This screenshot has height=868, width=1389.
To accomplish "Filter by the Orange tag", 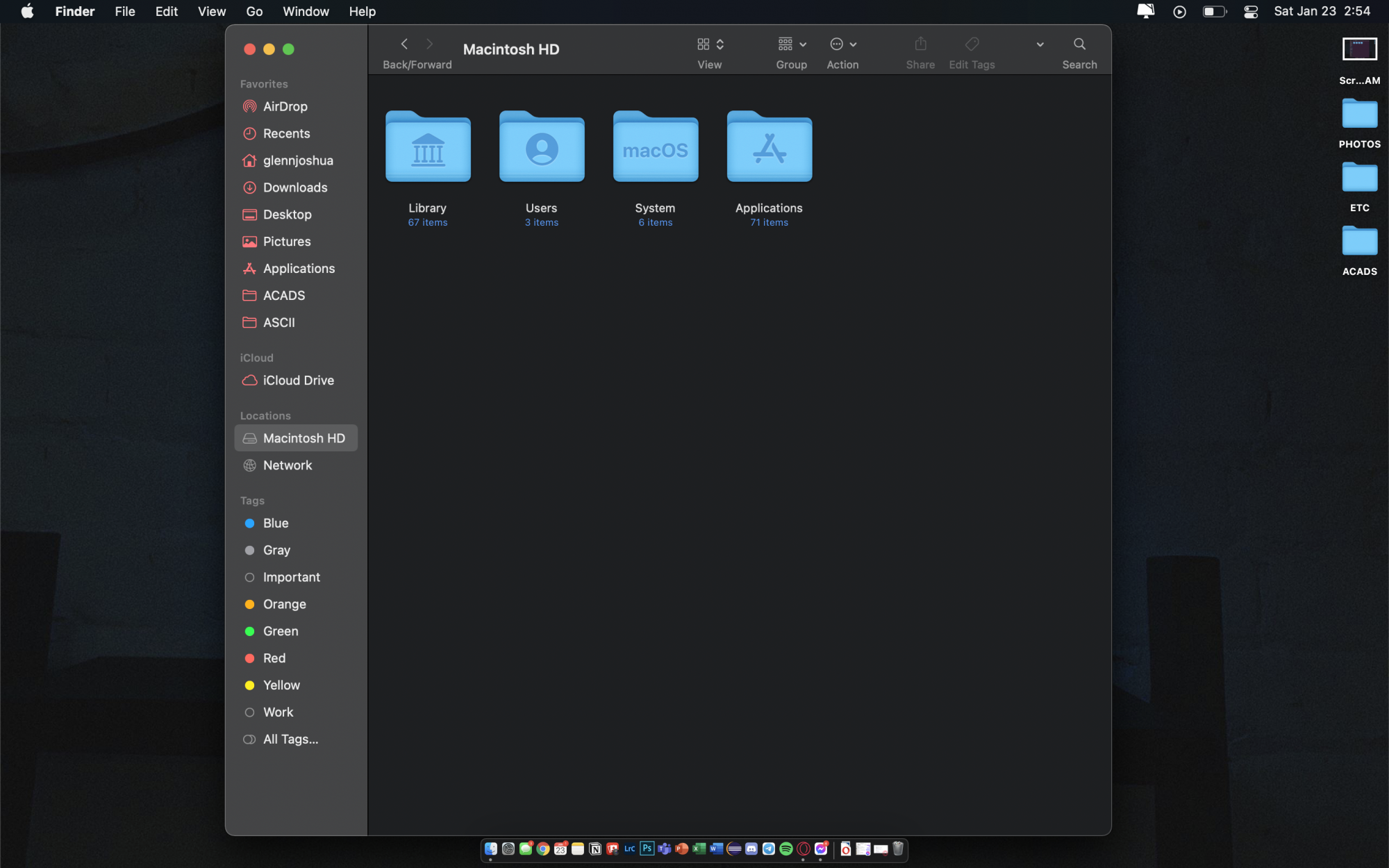I will point(284,604).
